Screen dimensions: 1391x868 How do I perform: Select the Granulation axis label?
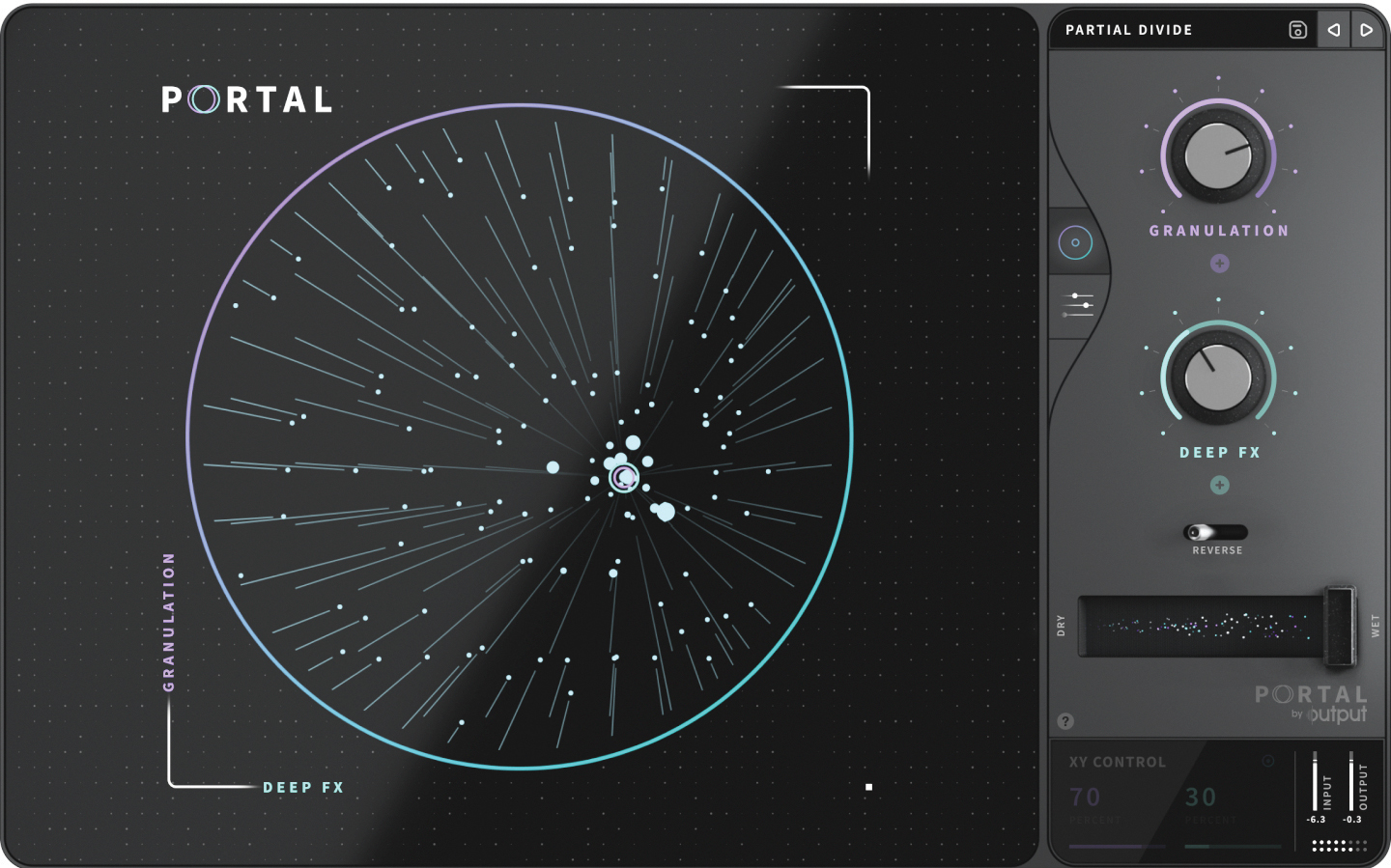point(171,621)
